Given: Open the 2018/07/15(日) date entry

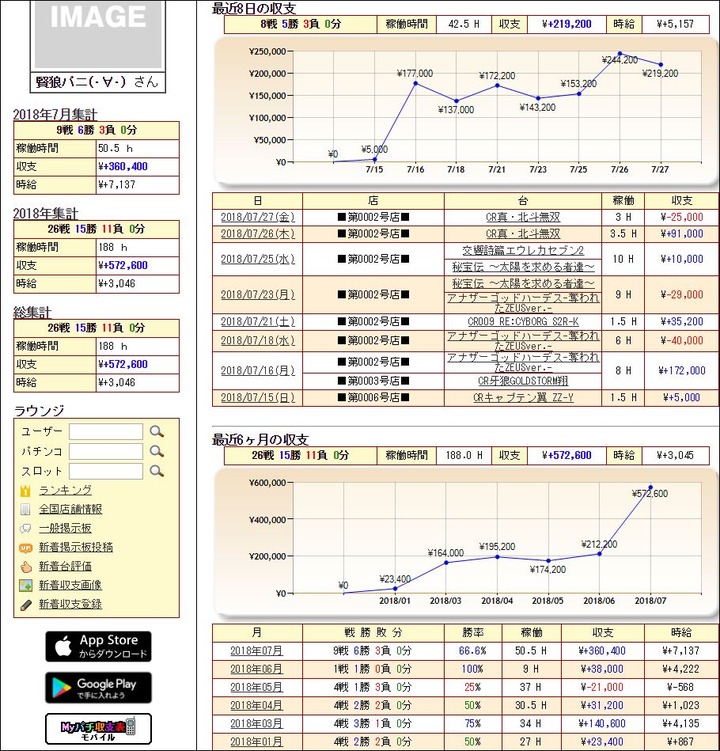Looking at the screenshot, I should click(x=258, y=398).
